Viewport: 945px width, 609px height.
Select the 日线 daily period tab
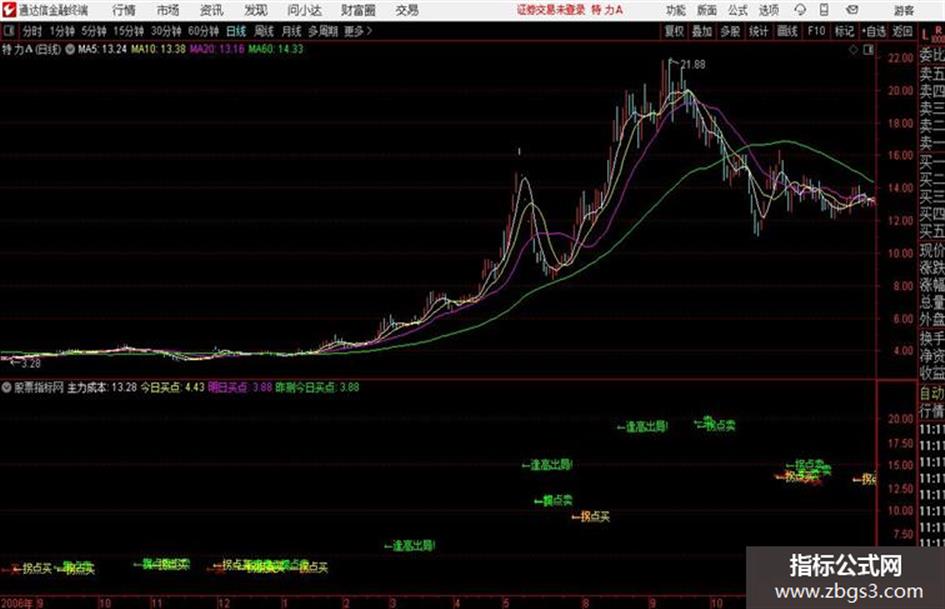(x=236, y=31)
